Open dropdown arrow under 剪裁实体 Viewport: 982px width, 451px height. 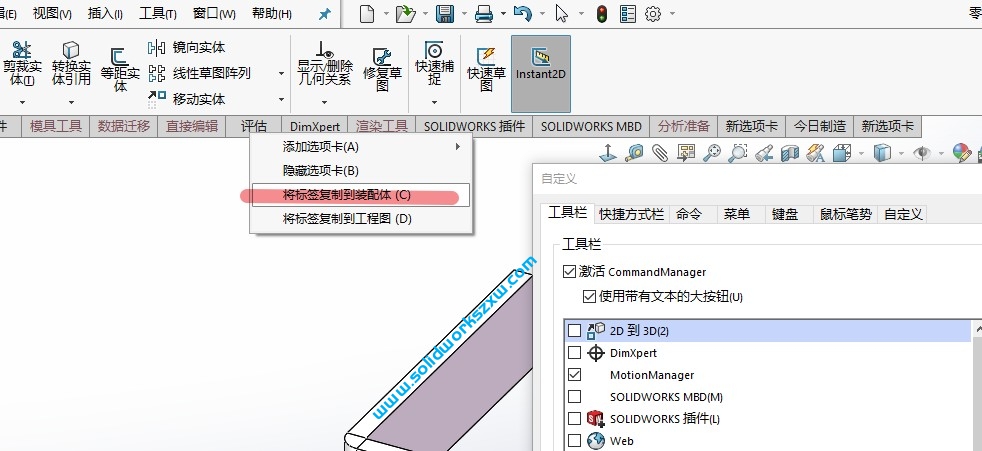(x=23, y=102)
